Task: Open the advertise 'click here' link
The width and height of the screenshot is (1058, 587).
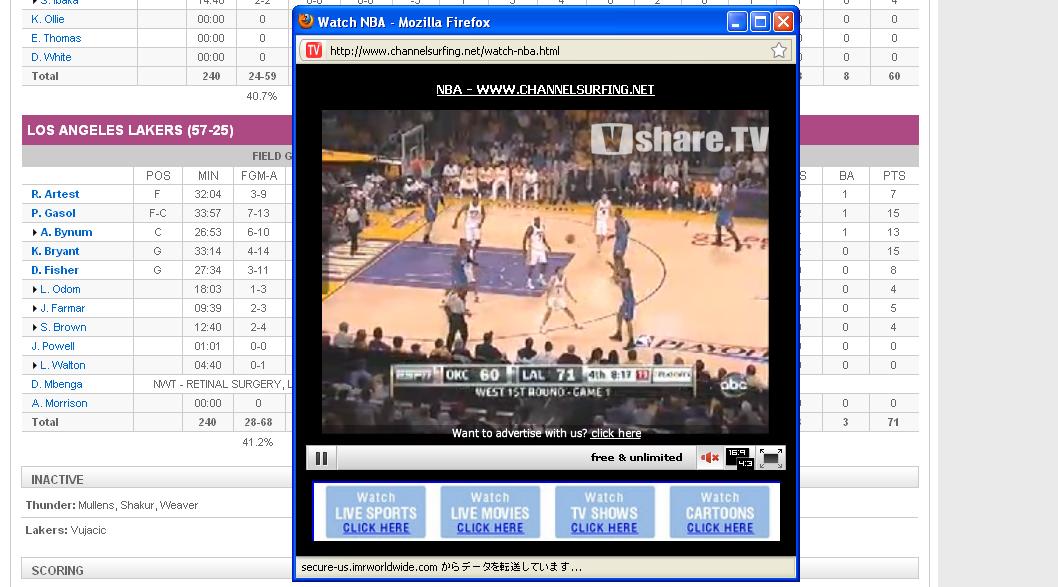Action: (x=616, y=433)
